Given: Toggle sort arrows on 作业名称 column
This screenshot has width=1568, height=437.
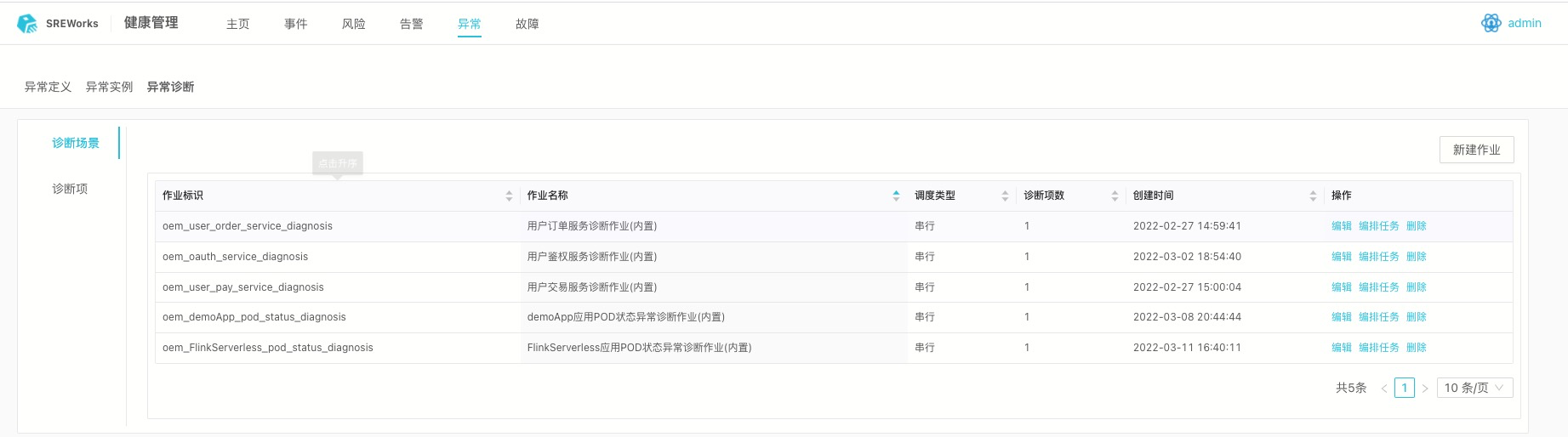Looking at the screenshot, I should pos(896,196).
